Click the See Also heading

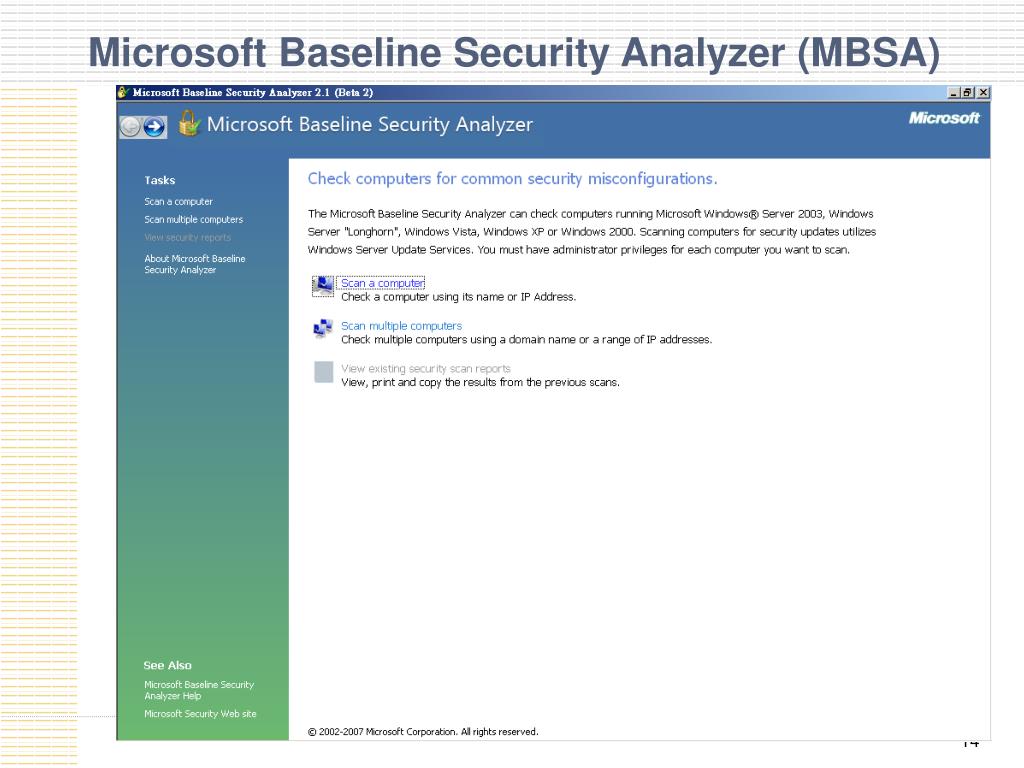[x=167, y=665]
